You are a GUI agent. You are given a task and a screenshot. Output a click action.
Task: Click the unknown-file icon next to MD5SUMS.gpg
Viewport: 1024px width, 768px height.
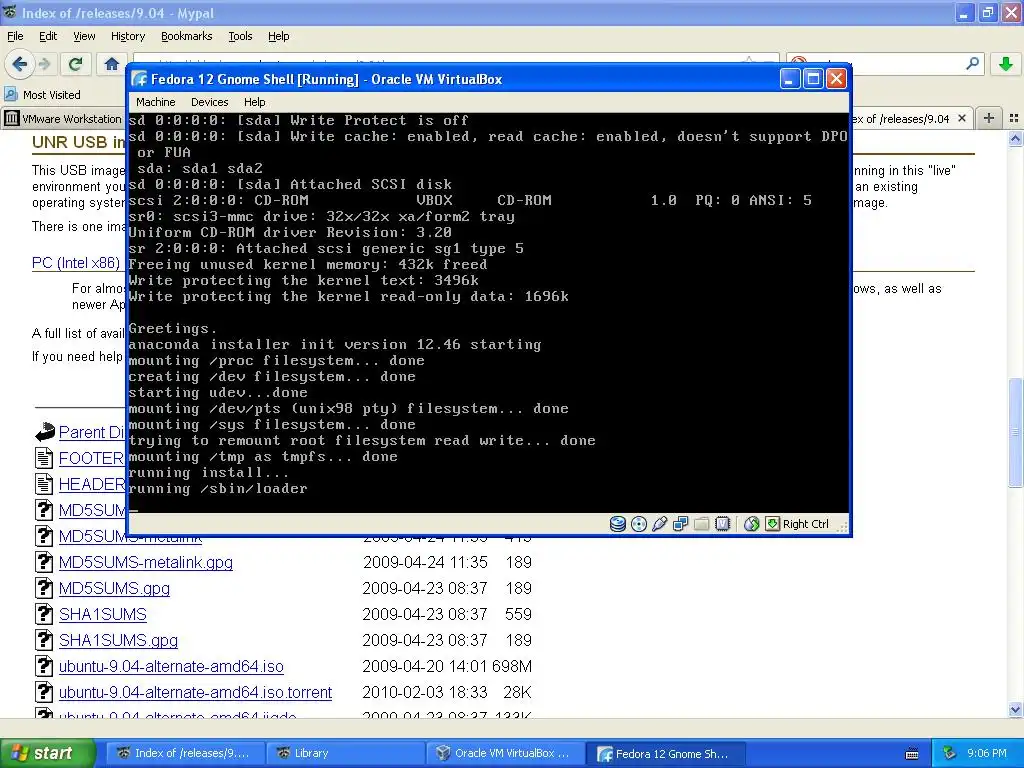coord(44,588)
